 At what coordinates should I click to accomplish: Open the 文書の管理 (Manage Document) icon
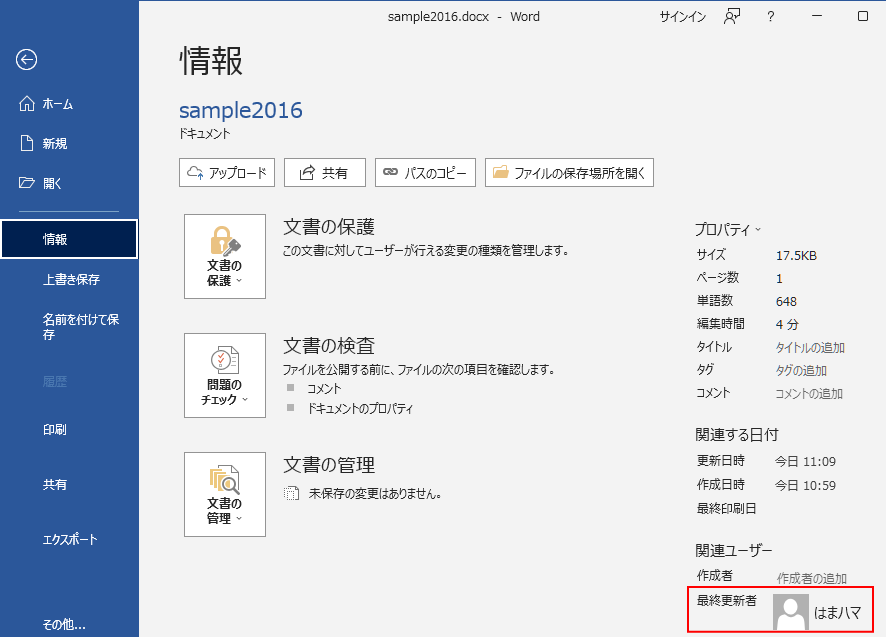(x=224, y=487)
